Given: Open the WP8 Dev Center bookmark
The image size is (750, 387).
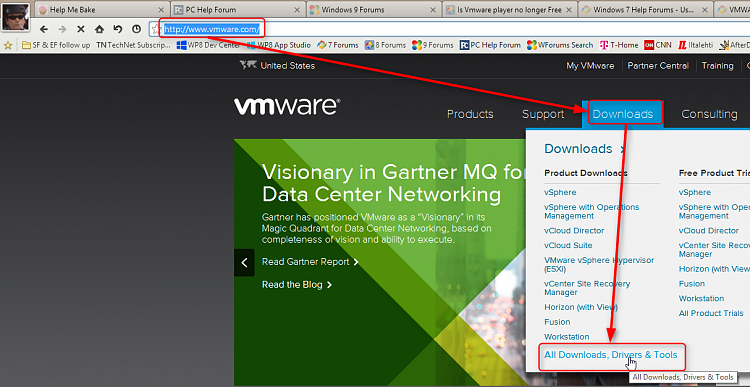Looking at the screenshot, I should point(208,45).
